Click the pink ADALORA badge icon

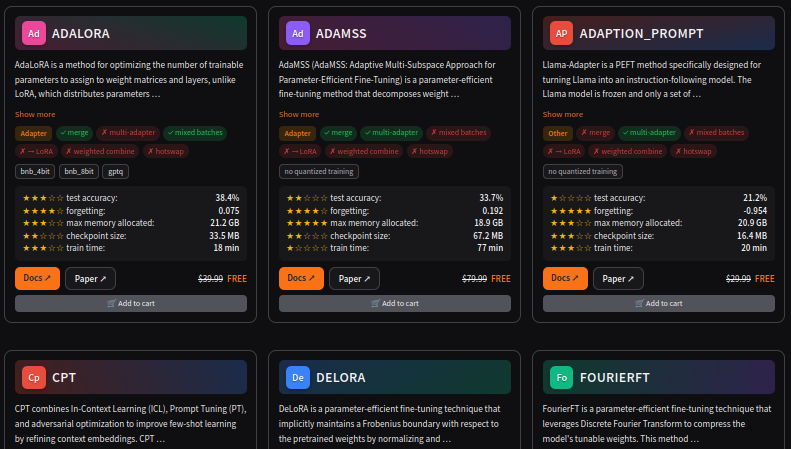pyautogui.click(x=34, y=33)
